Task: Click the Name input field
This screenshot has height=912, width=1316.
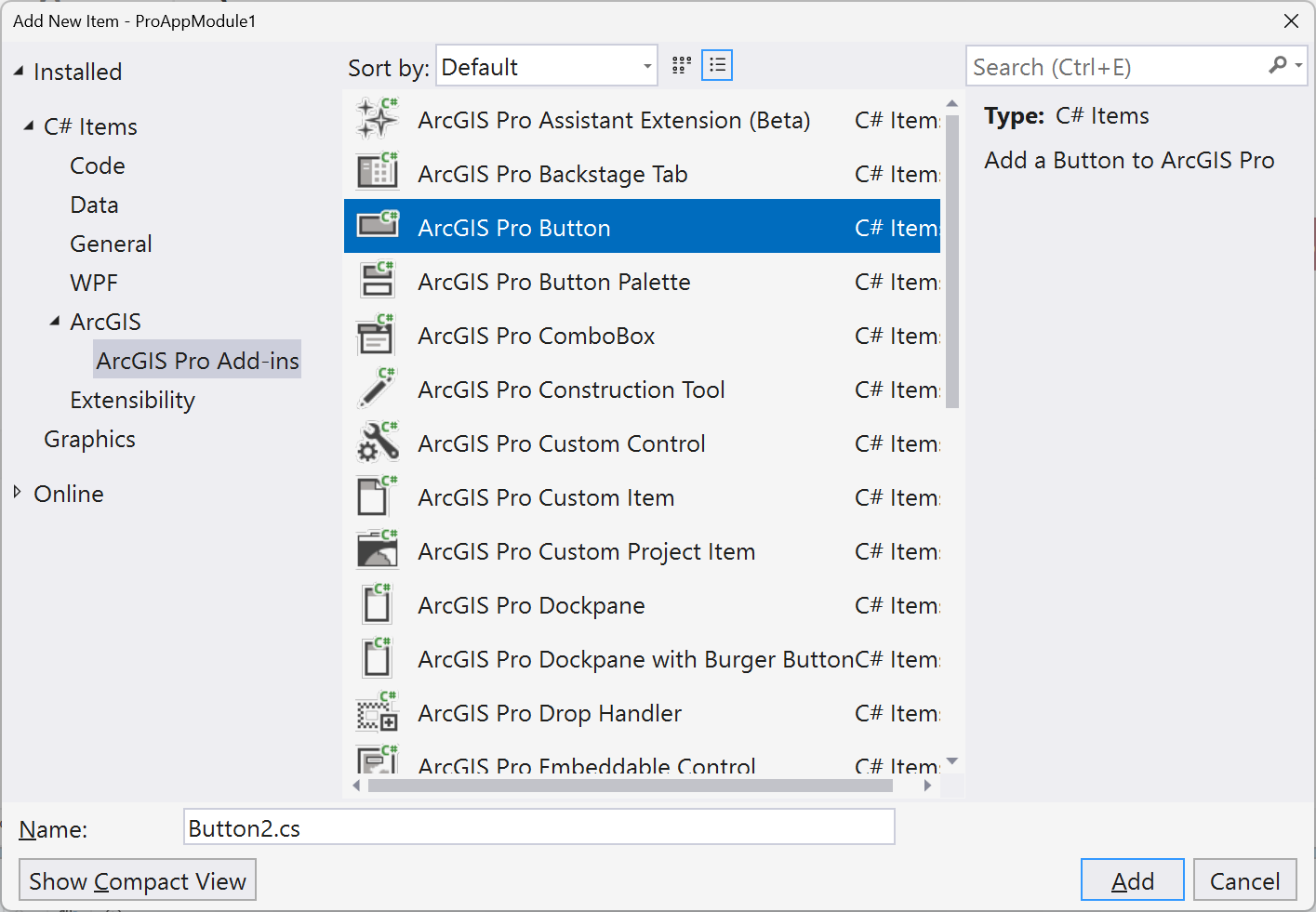Action: pos(539,826)
